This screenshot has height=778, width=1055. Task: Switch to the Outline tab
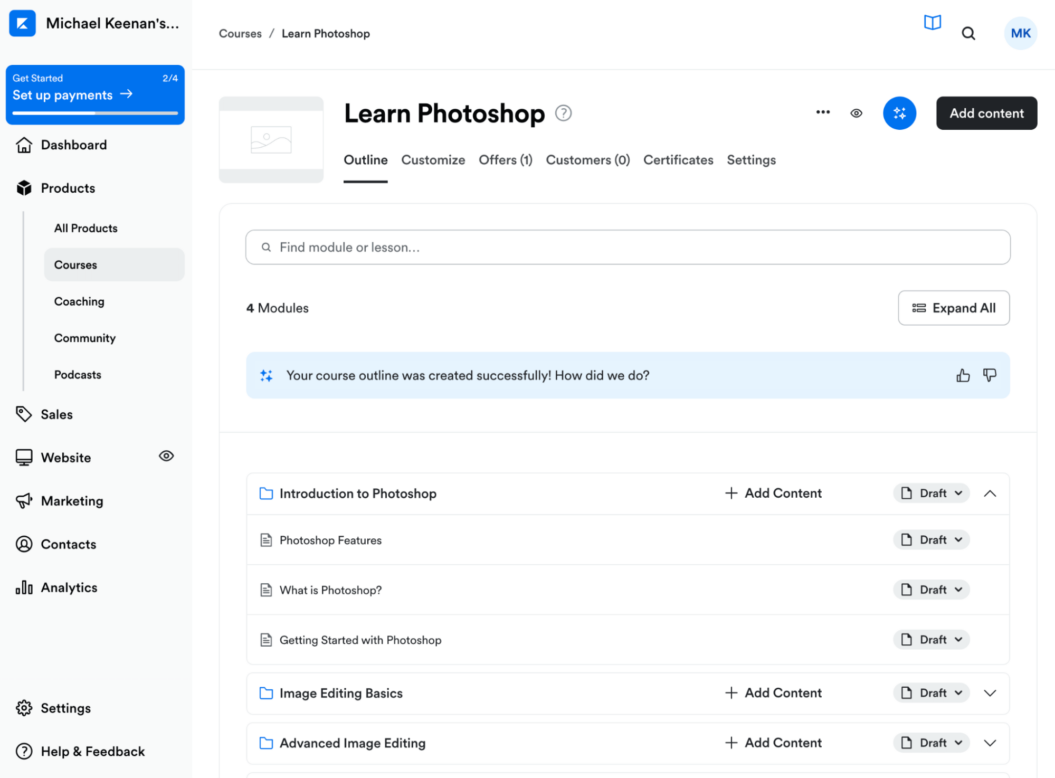pyautogui.click(x=365, y=160)
